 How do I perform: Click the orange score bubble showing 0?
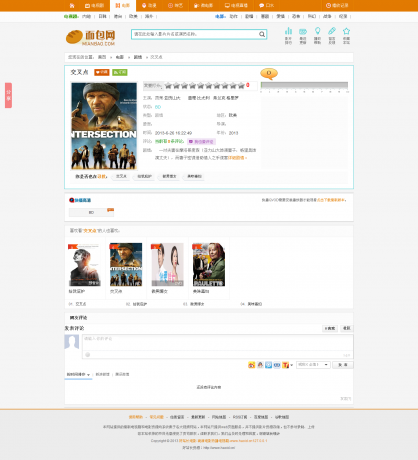click(x=269, y=73)
